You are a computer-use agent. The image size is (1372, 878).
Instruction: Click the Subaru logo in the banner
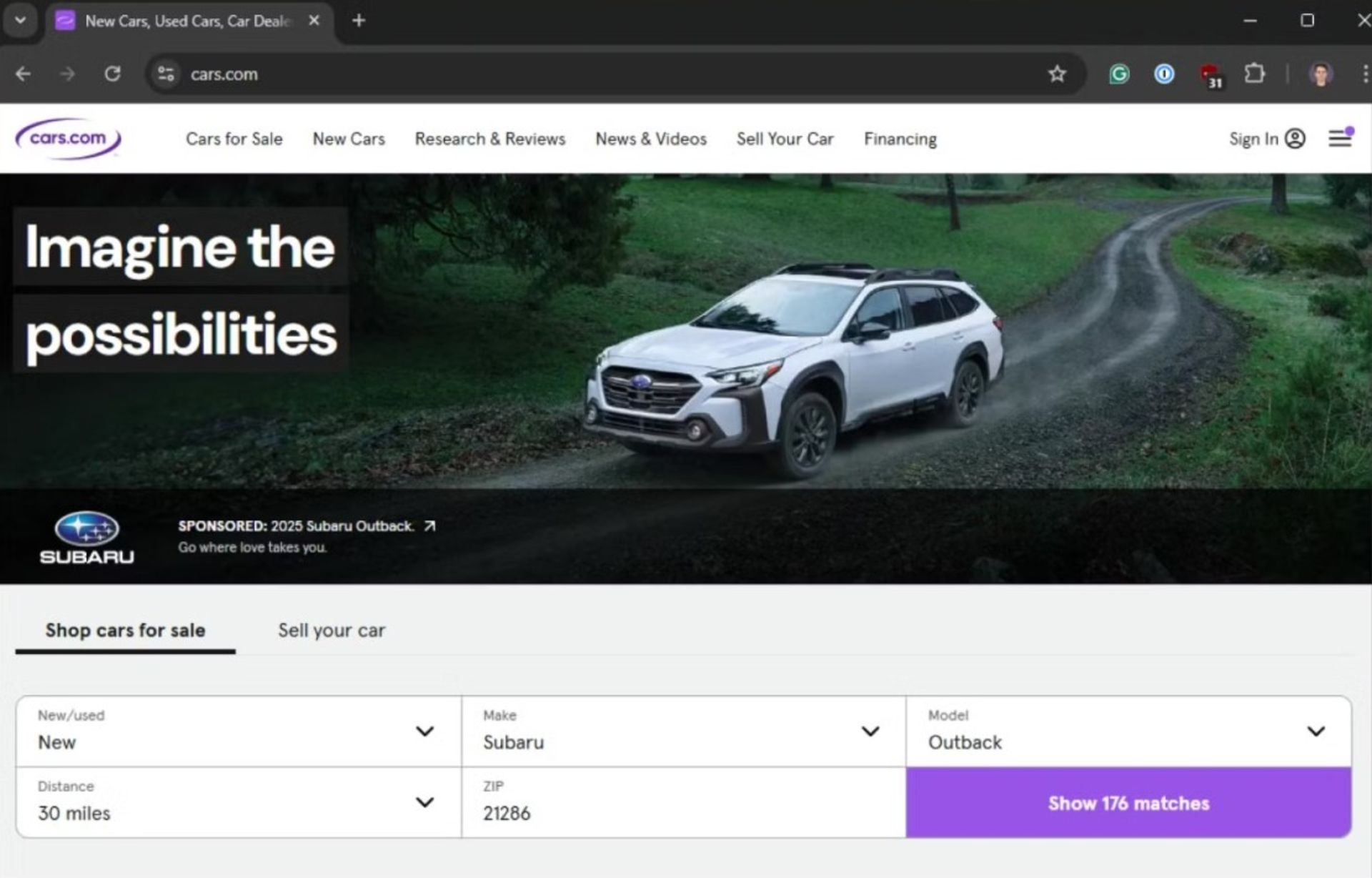pos(86,538)
